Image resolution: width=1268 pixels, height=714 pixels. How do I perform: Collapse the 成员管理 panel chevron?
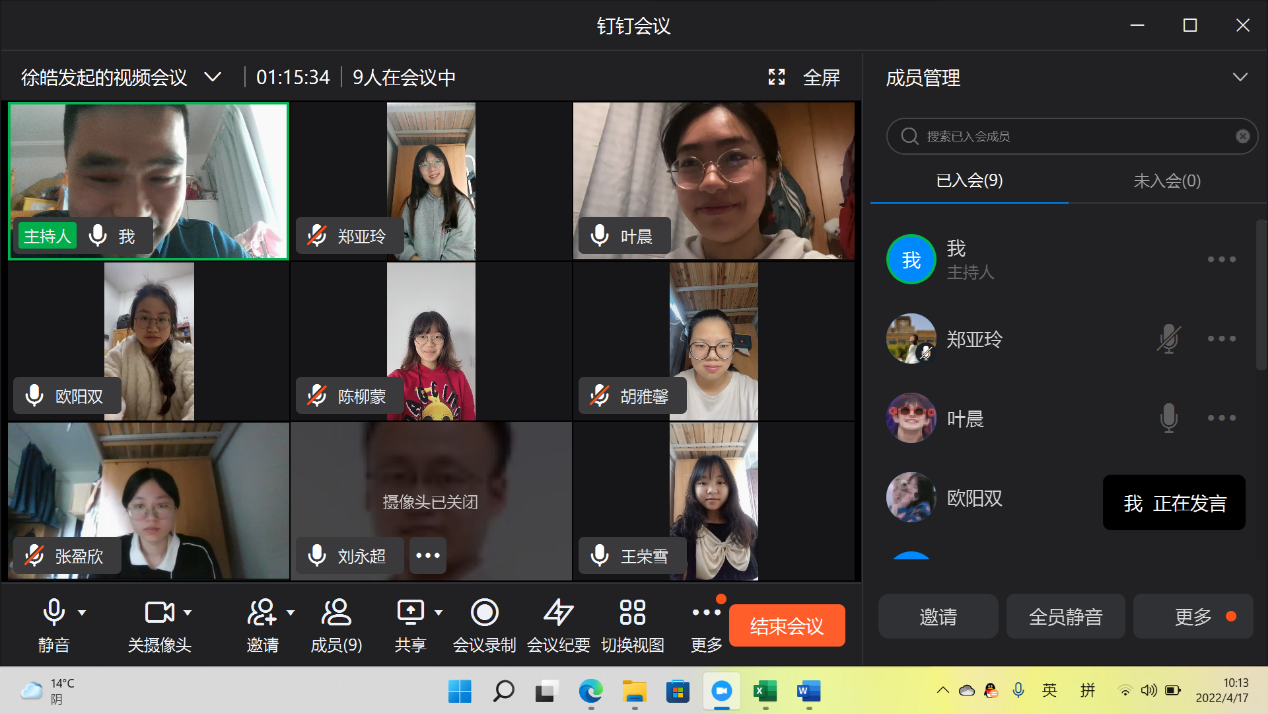pos(1240,77)
